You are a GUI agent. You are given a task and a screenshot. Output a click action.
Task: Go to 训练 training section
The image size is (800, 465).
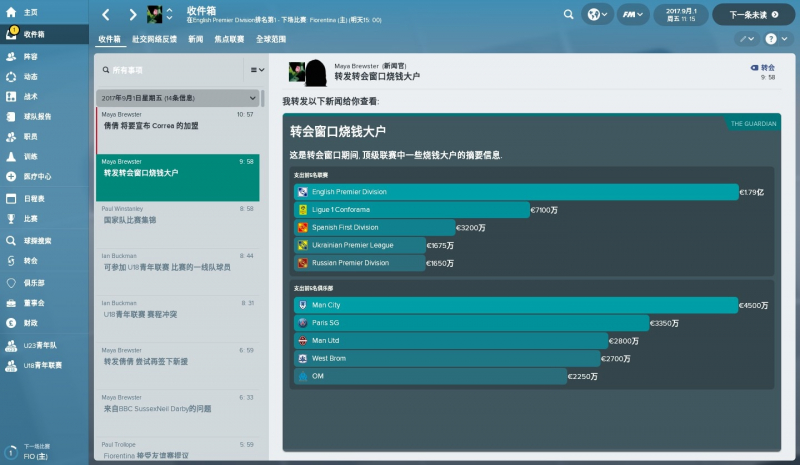pyautogui.click(x=30, y=157)
